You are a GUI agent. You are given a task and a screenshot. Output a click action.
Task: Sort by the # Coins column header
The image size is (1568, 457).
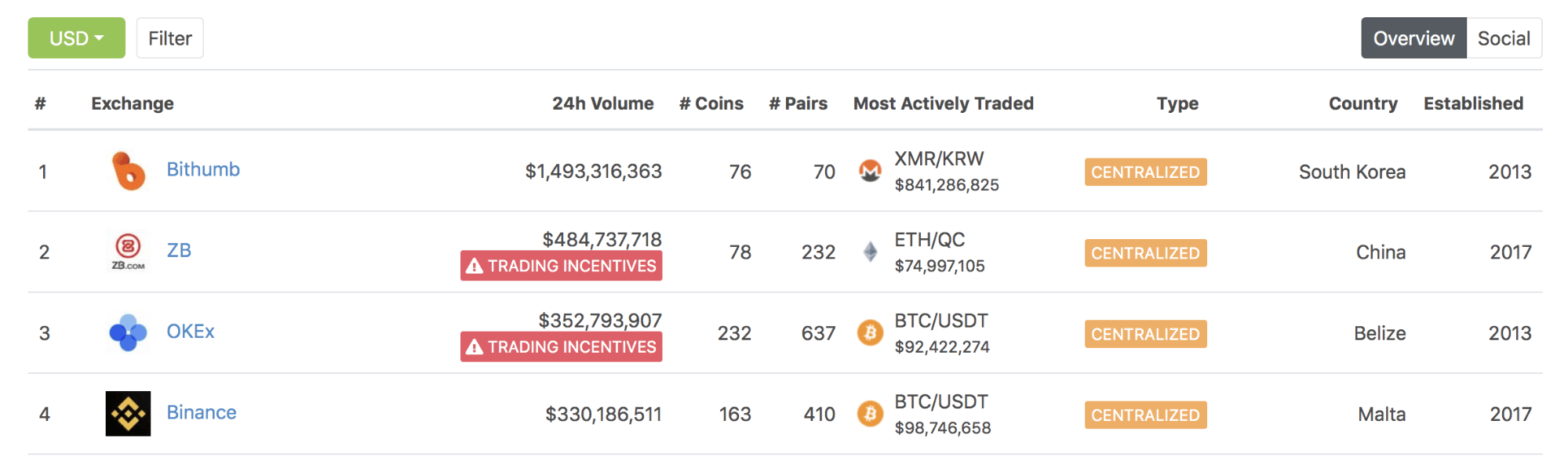click(x=711, y=103)
